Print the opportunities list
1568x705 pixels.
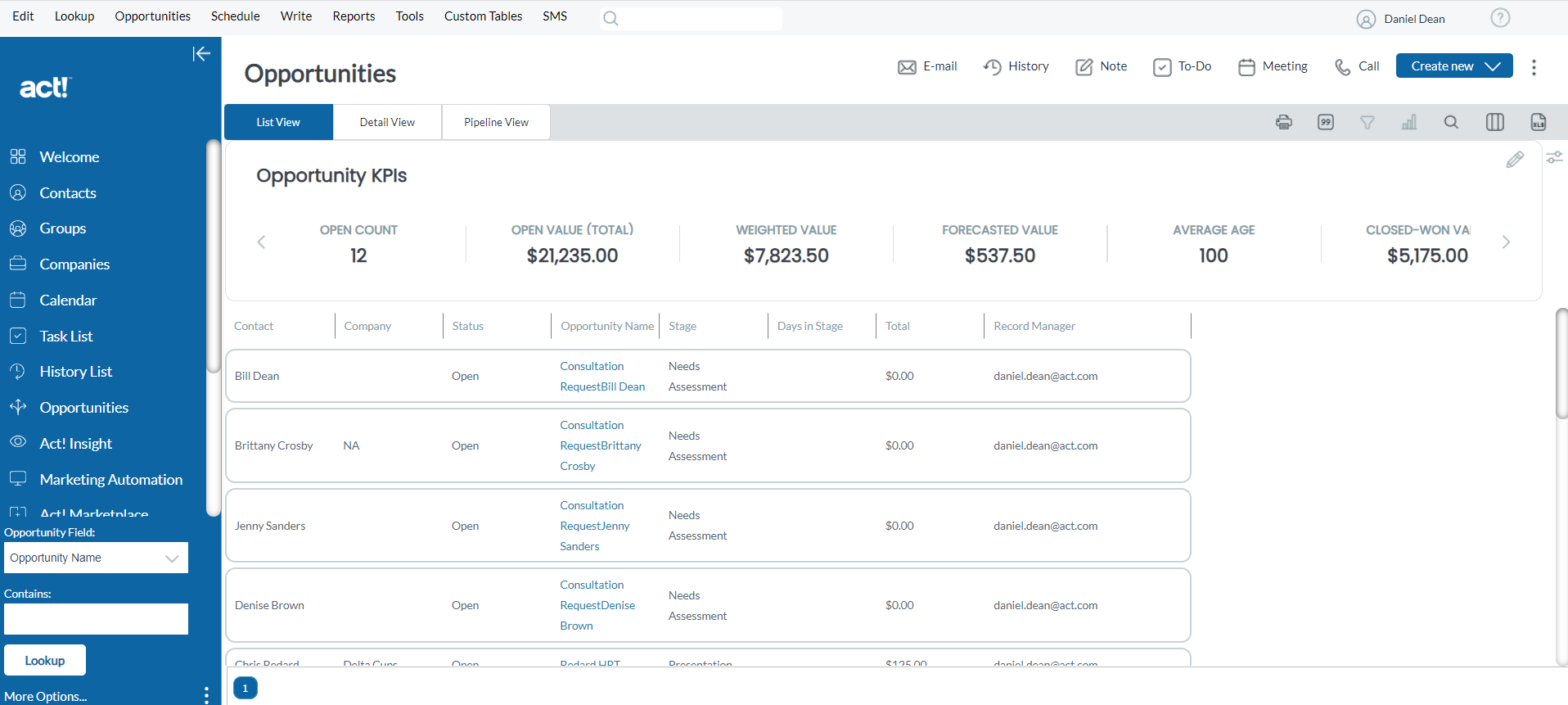point(1284,122)
